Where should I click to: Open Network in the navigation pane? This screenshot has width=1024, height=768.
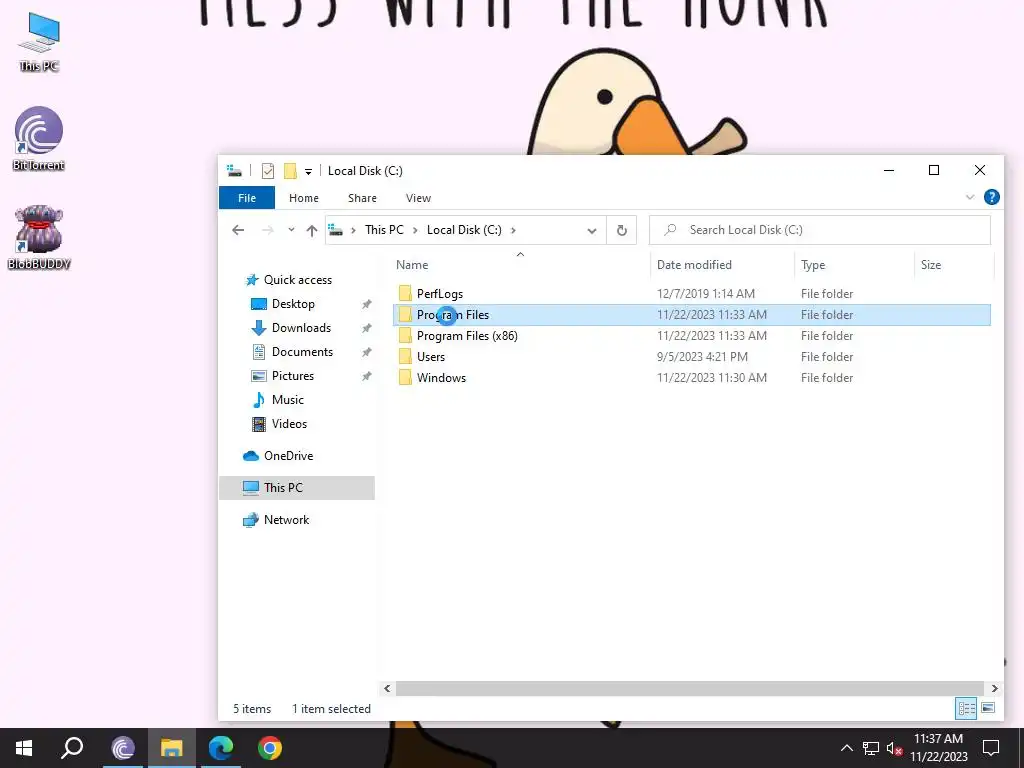[286, 520]
